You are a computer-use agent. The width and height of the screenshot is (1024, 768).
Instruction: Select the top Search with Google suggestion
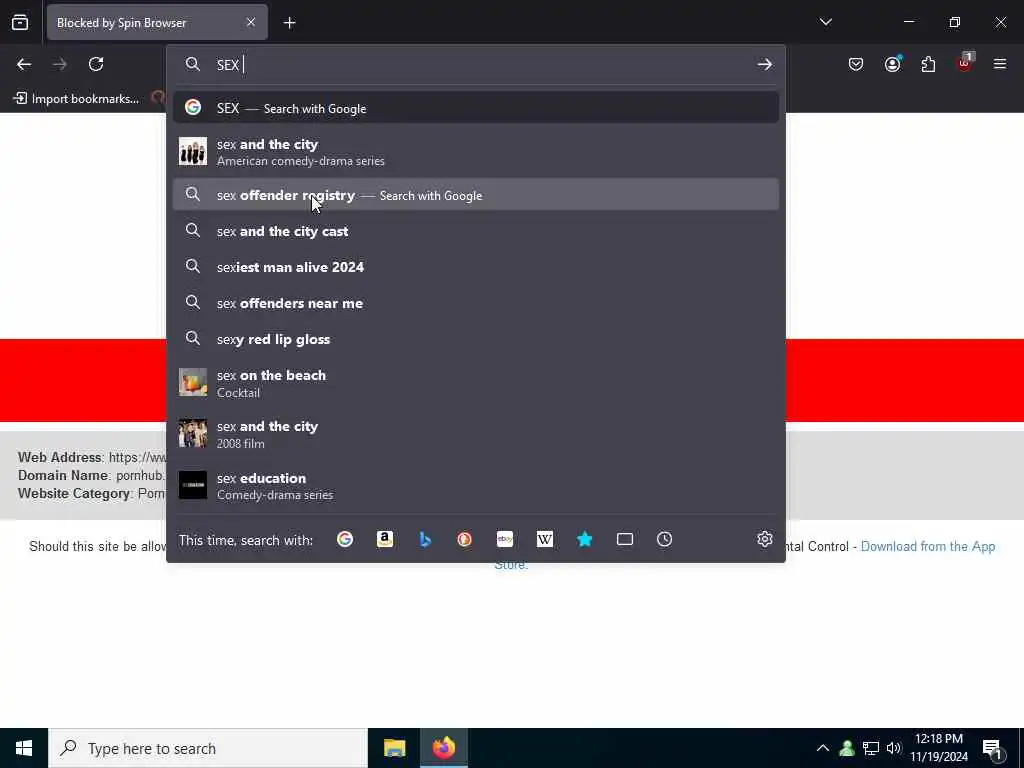[475, 108]
